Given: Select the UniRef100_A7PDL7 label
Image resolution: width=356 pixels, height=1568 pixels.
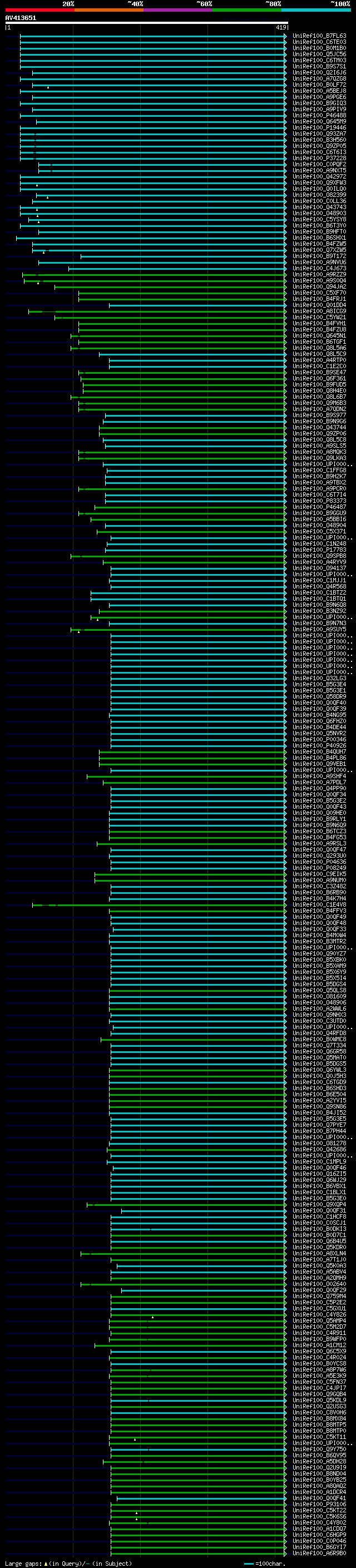Looking at the screenshot, I should click(319, 782).
